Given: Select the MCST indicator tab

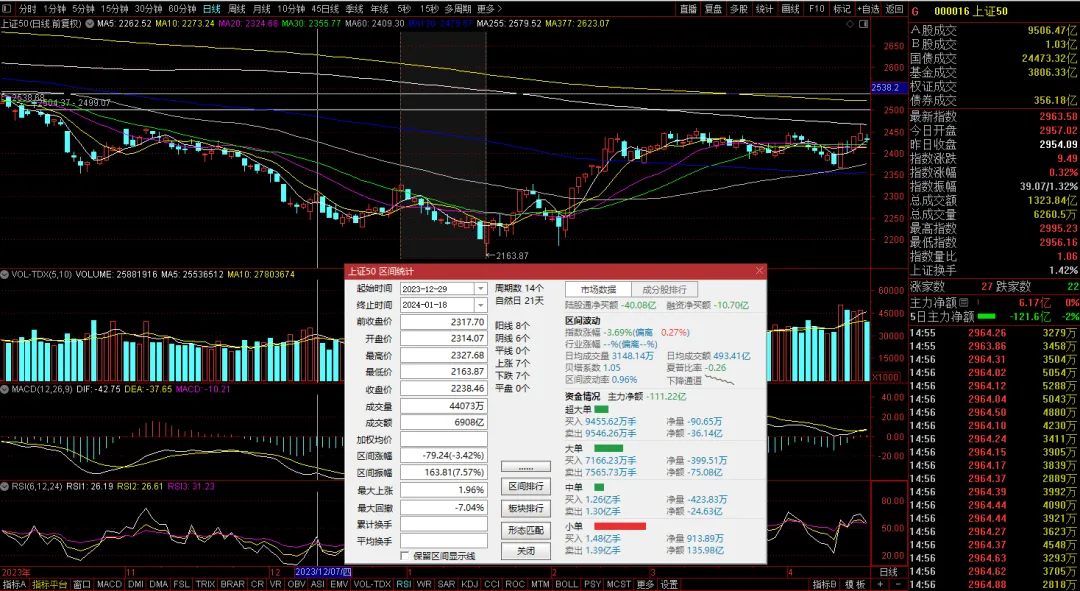Looking at the screenshot, I should [619, 584].
